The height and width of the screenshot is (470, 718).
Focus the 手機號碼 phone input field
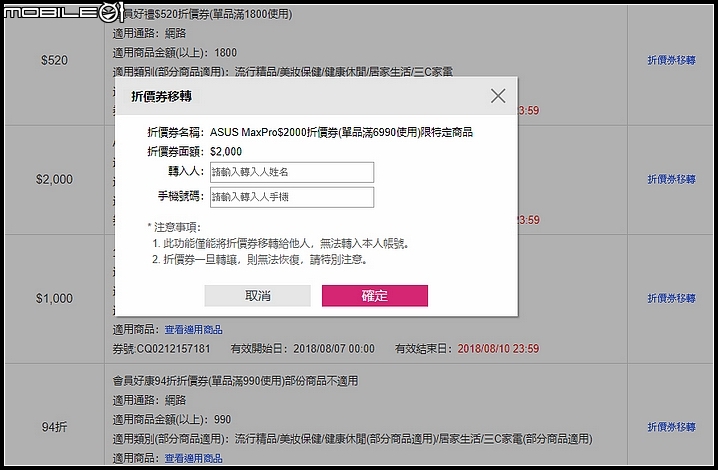click(292, 197)
